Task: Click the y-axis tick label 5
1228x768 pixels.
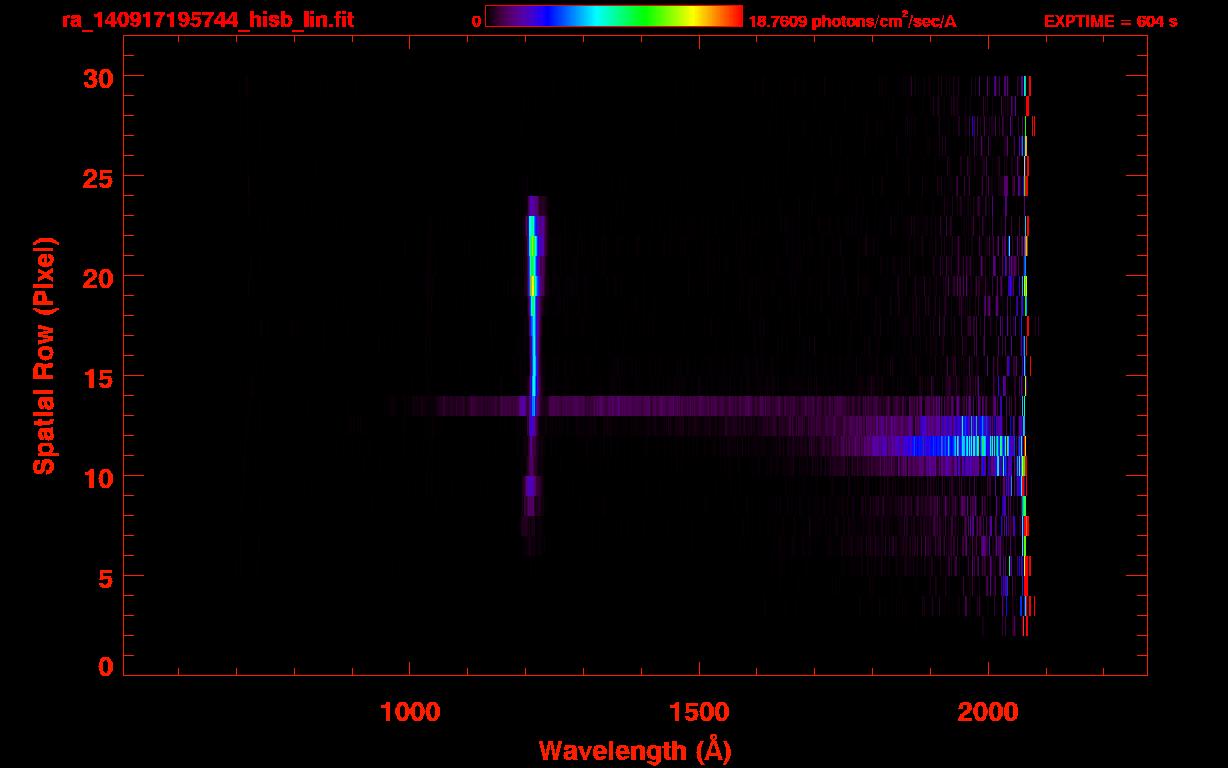Action: (104, 577)
